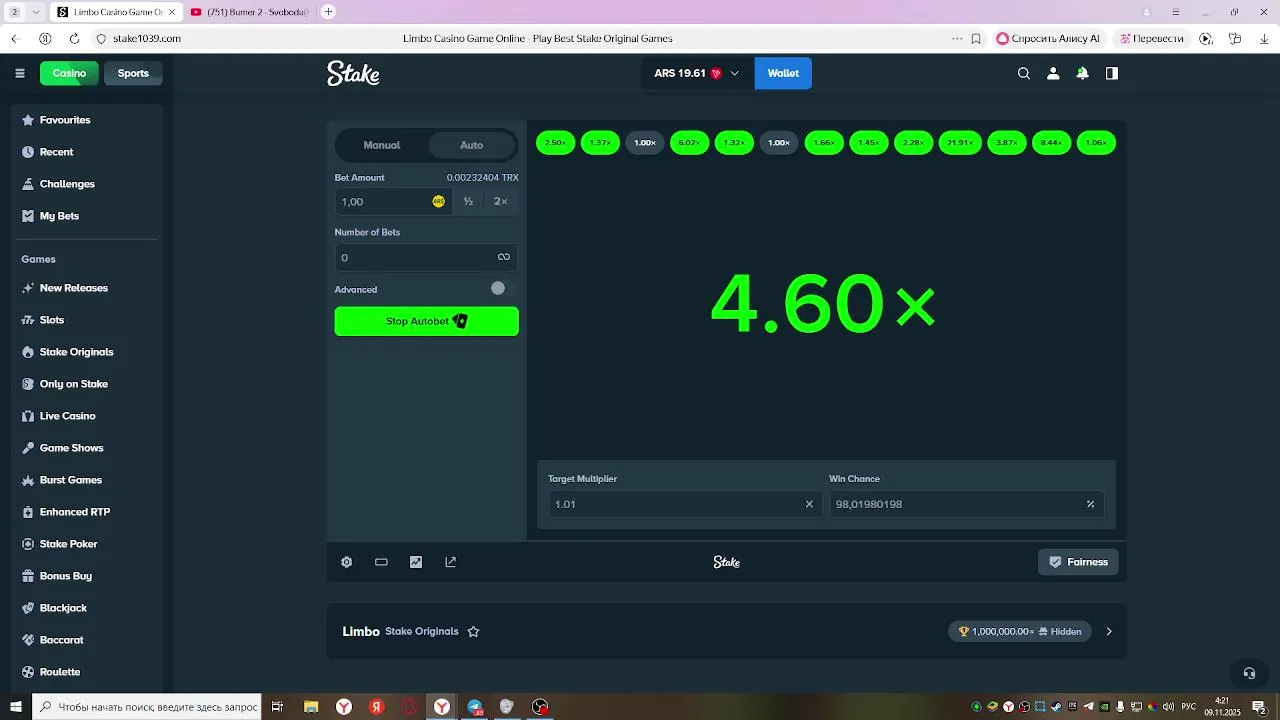Click the search magnifier icon

point(1024,73)
